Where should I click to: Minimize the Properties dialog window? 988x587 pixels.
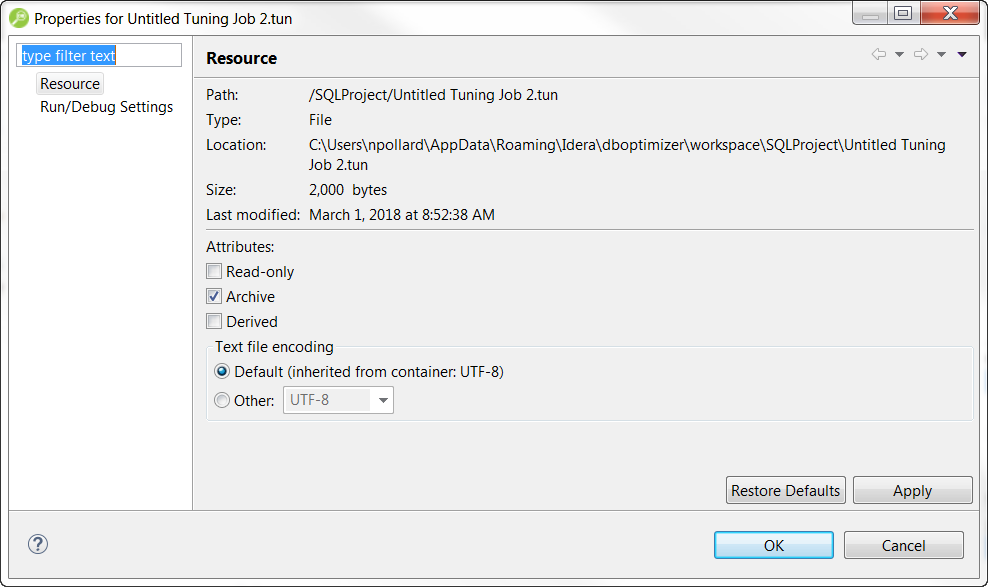click(871, 13)
